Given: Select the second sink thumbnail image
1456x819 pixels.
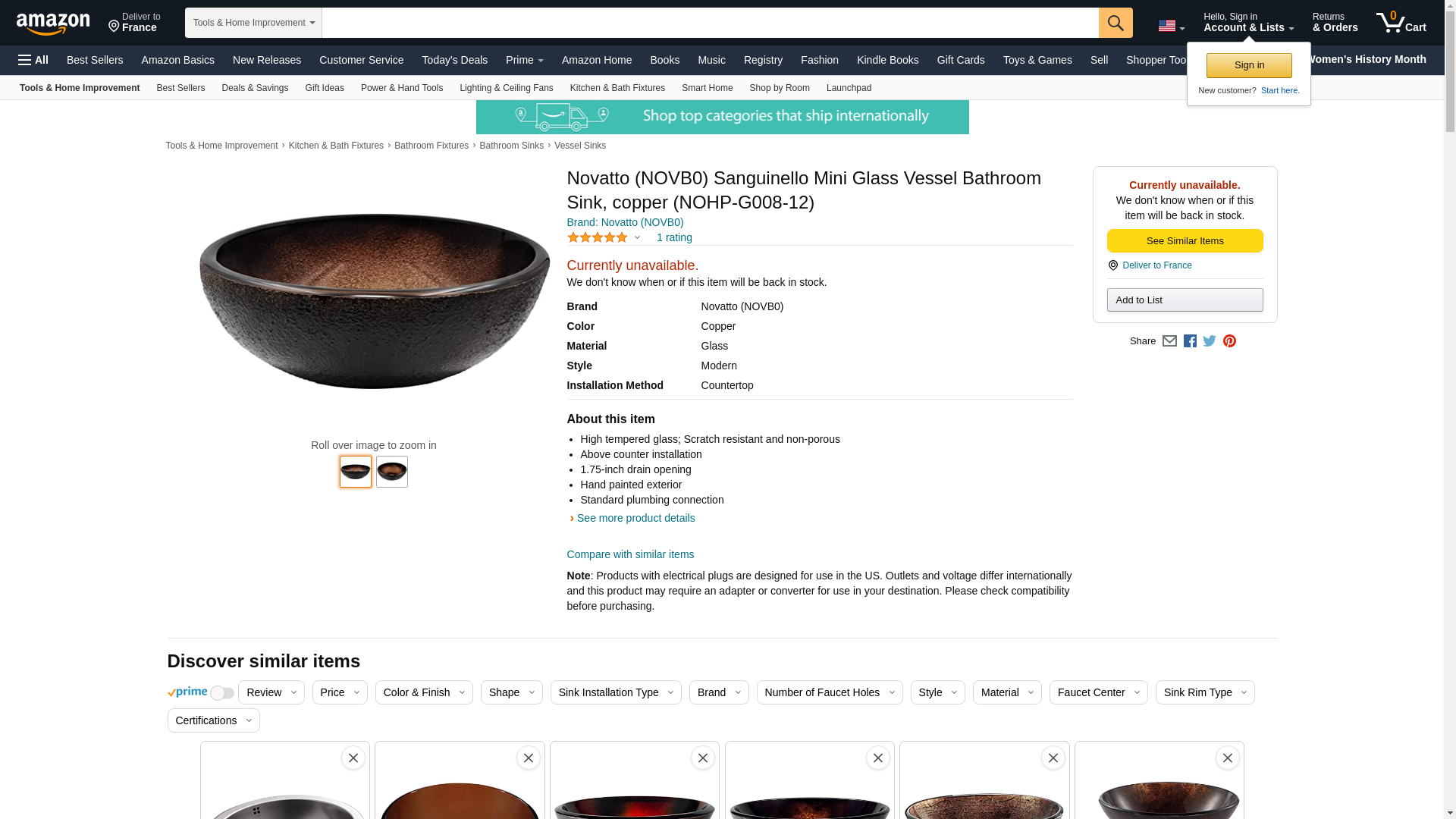Looking at the screenshot, I should point(392,472).
